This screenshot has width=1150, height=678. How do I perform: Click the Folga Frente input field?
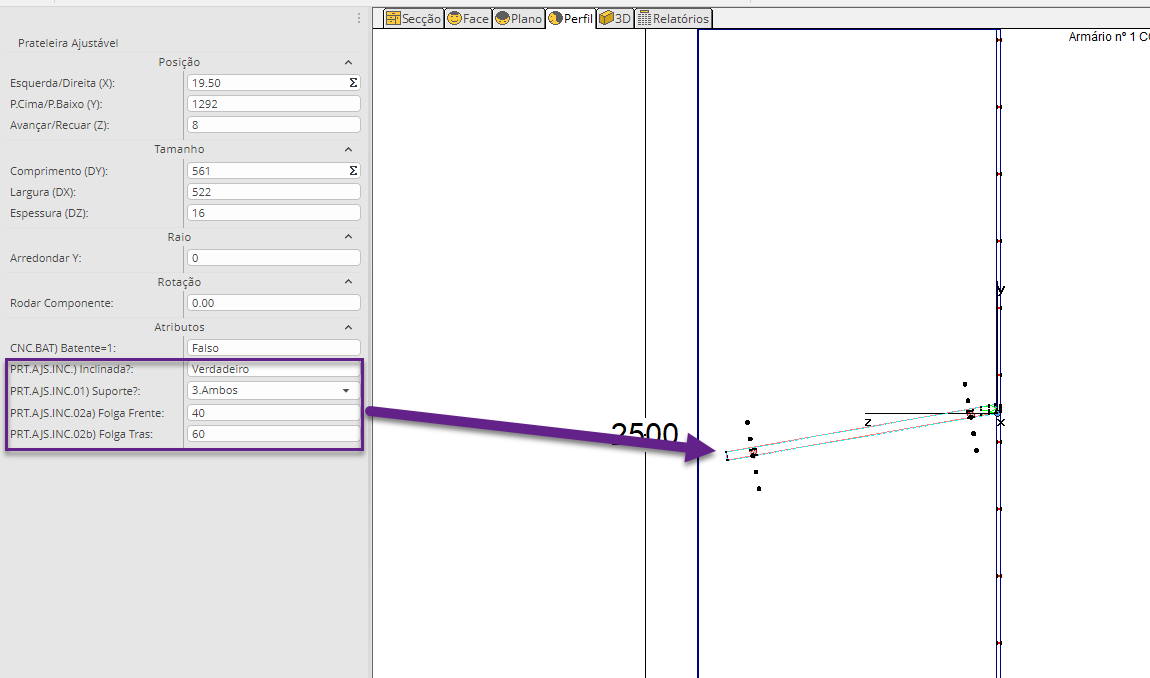(x=274, y=412)
